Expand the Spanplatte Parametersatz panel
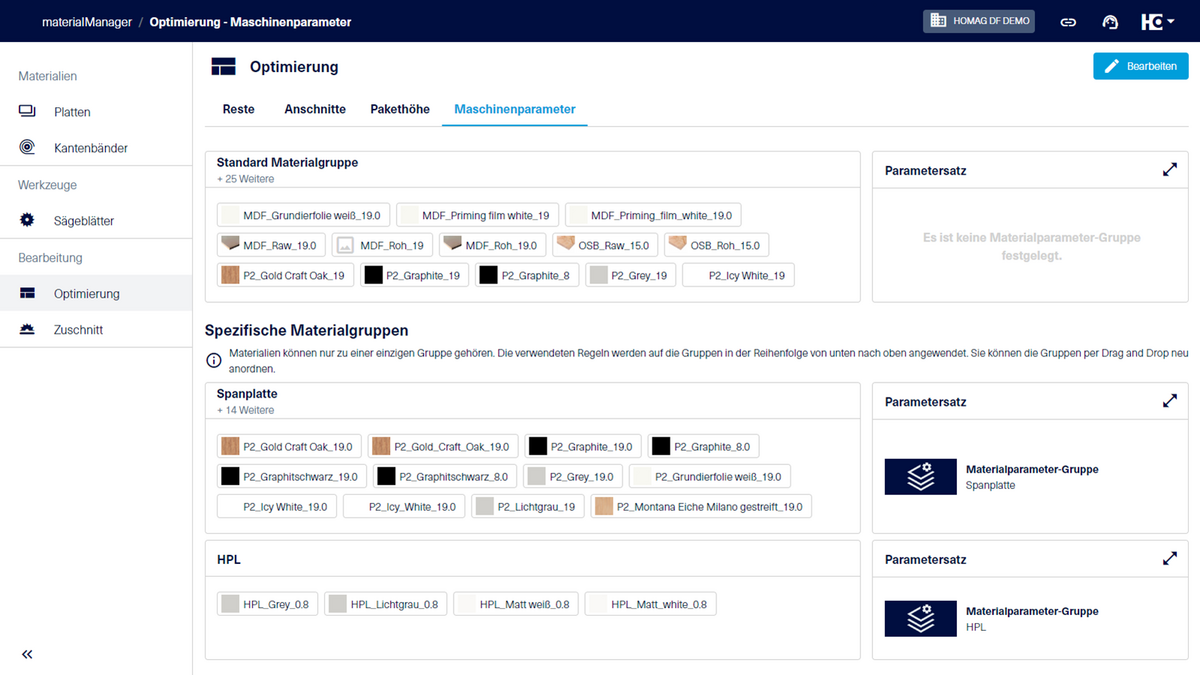 [x=1169, y=401]
